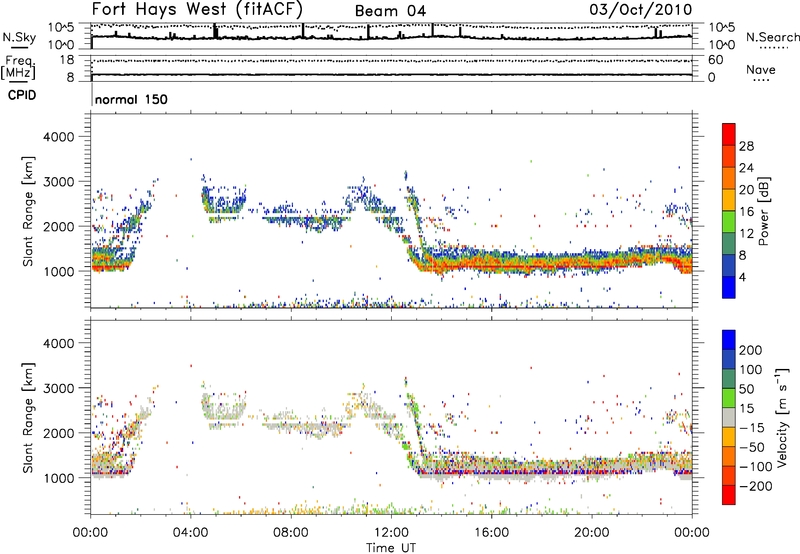The height and width of the screenshot is (554, 800).
Task: Select the 'CPID' row label
Action: click(x=22, y=95)
